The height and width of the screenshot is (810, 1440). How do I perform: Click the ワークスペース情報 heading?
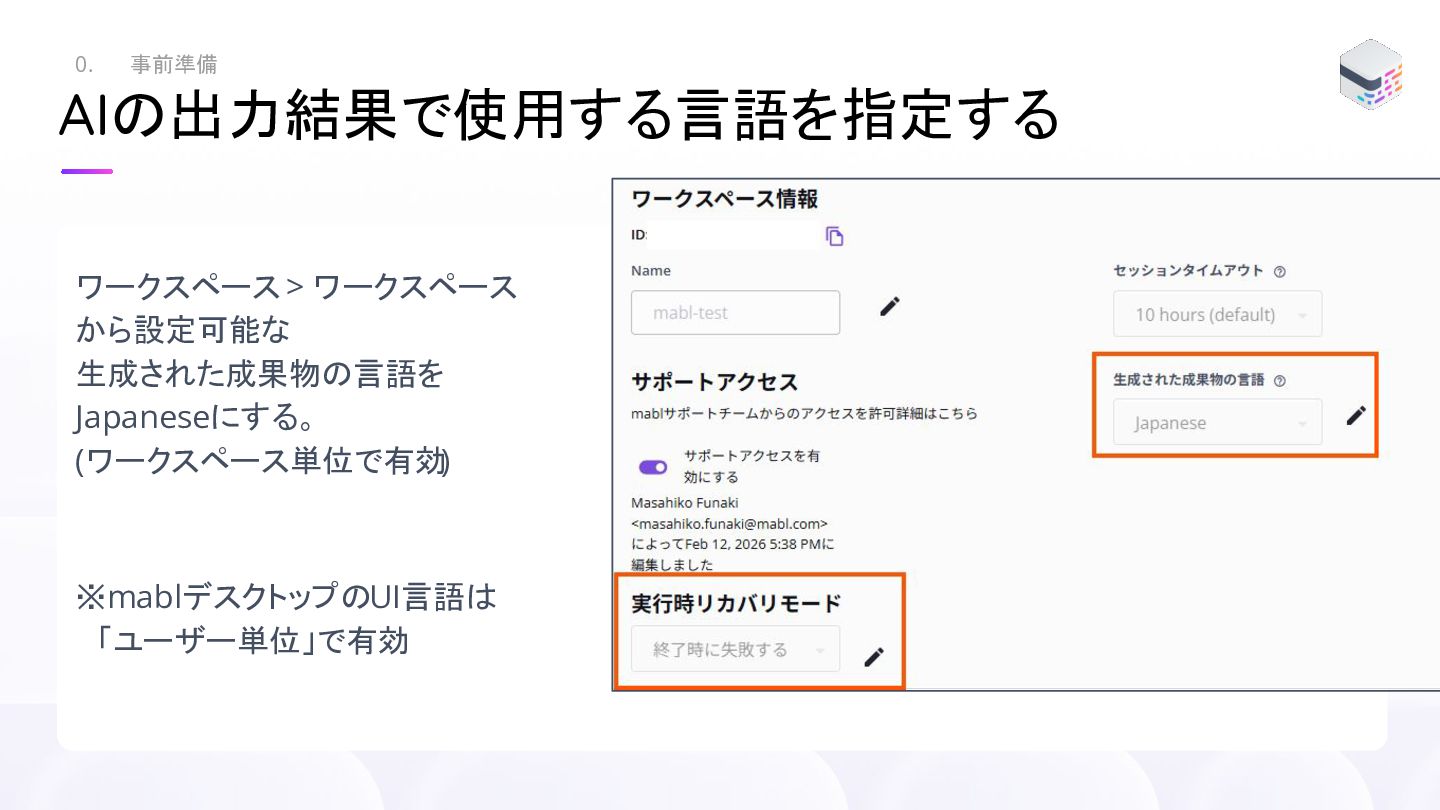[725, 199]
